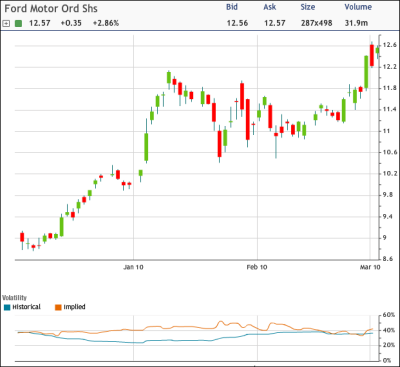Click the percent change +2.86%
This screenshot has height=367, width=400.
[x=106, y=23]
